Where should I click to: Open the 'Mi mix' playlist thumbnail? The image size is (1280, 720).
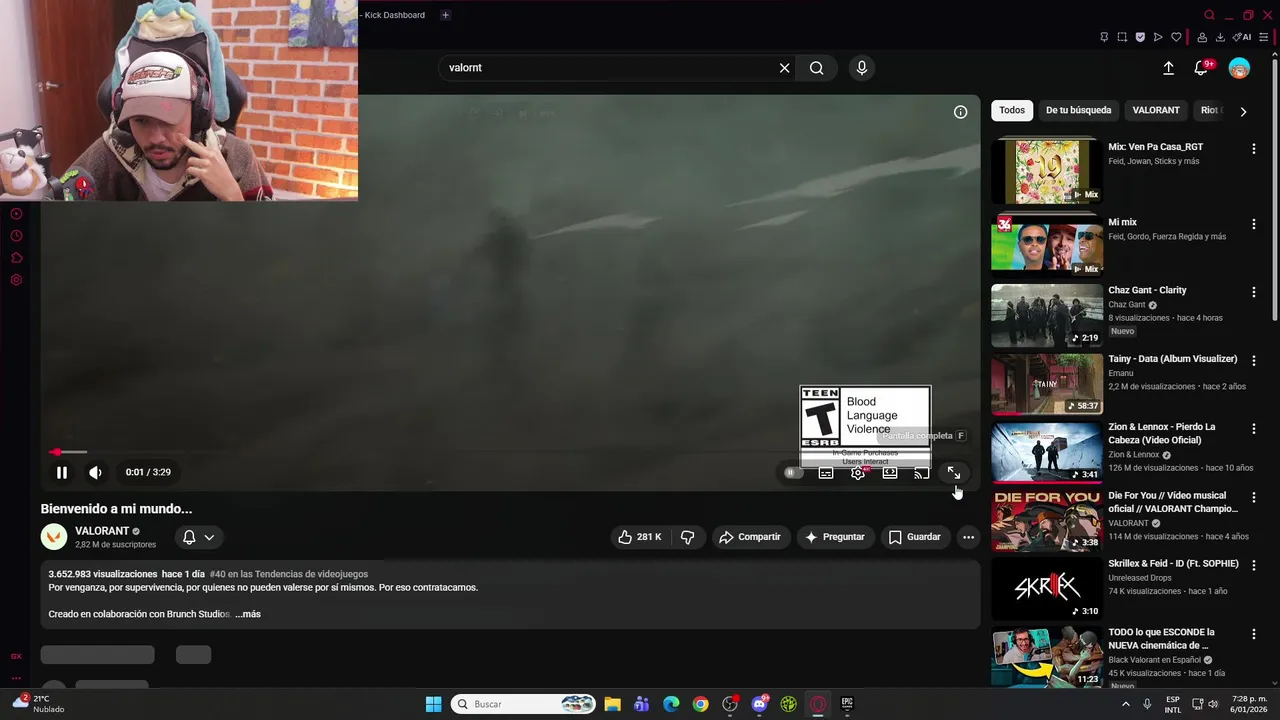1047,243
